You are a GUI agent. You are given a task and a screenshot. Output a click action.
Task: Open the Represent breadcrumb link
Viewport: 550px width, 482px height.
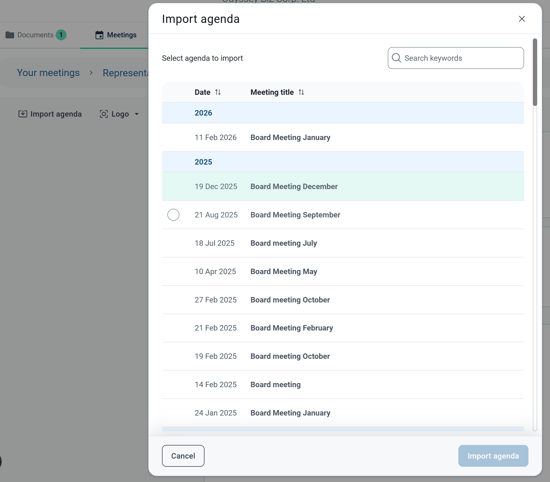point(125,73)
